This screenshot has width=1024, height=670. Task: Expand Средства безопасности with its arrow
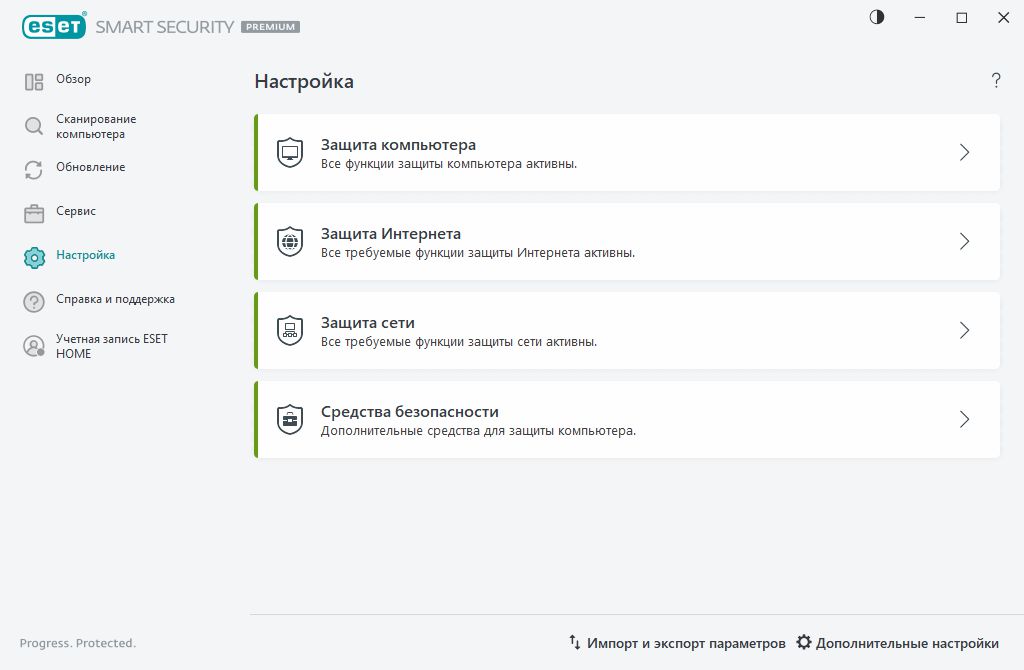[x=964, y=419]
